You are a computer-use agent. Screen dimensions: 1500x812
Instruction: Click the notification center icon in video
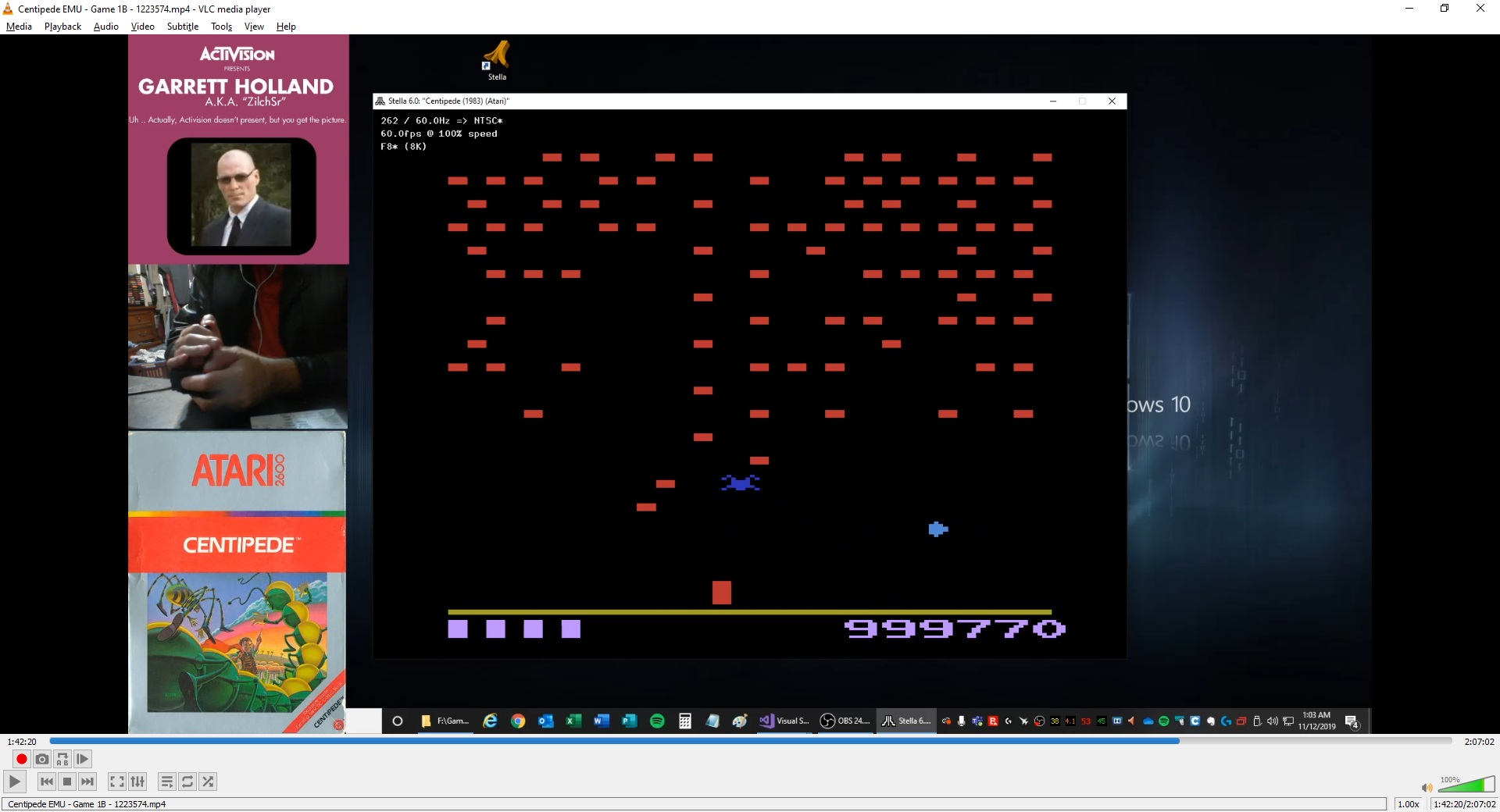(1352, 721)
